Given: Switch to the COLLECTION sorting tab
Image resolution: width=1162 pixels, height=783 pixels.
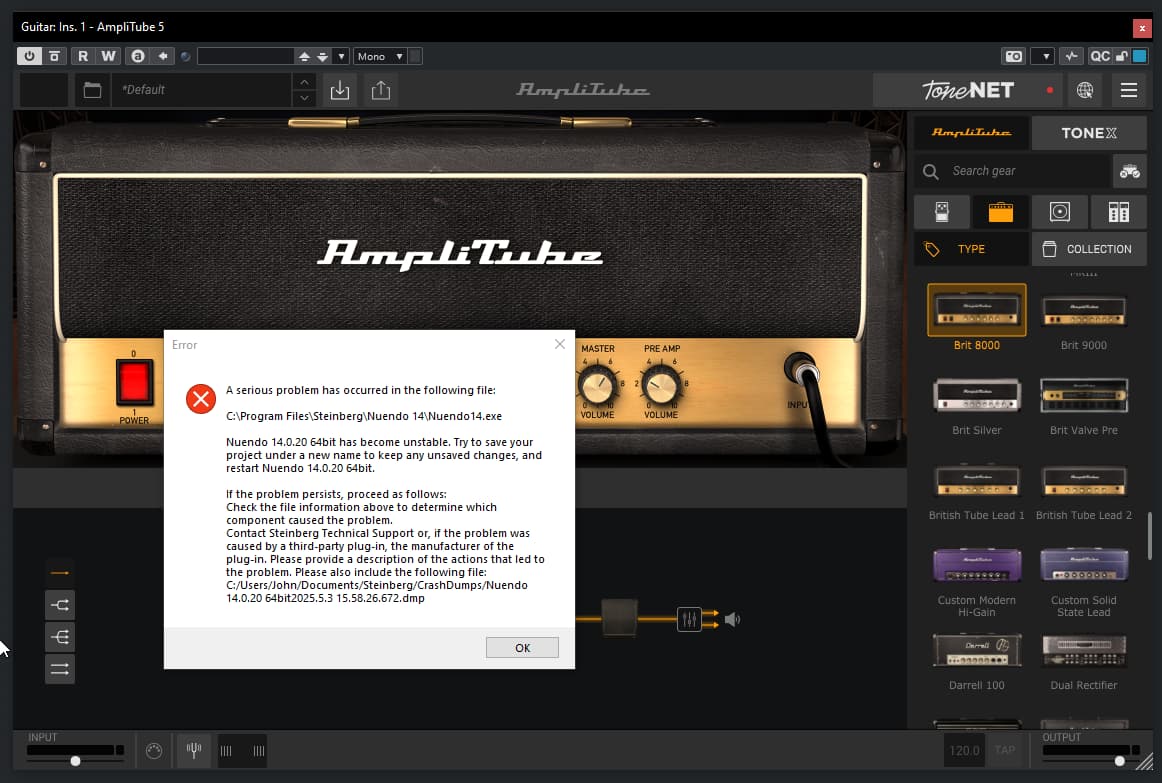Looking at the screenshot, I should pos(1089,249).
